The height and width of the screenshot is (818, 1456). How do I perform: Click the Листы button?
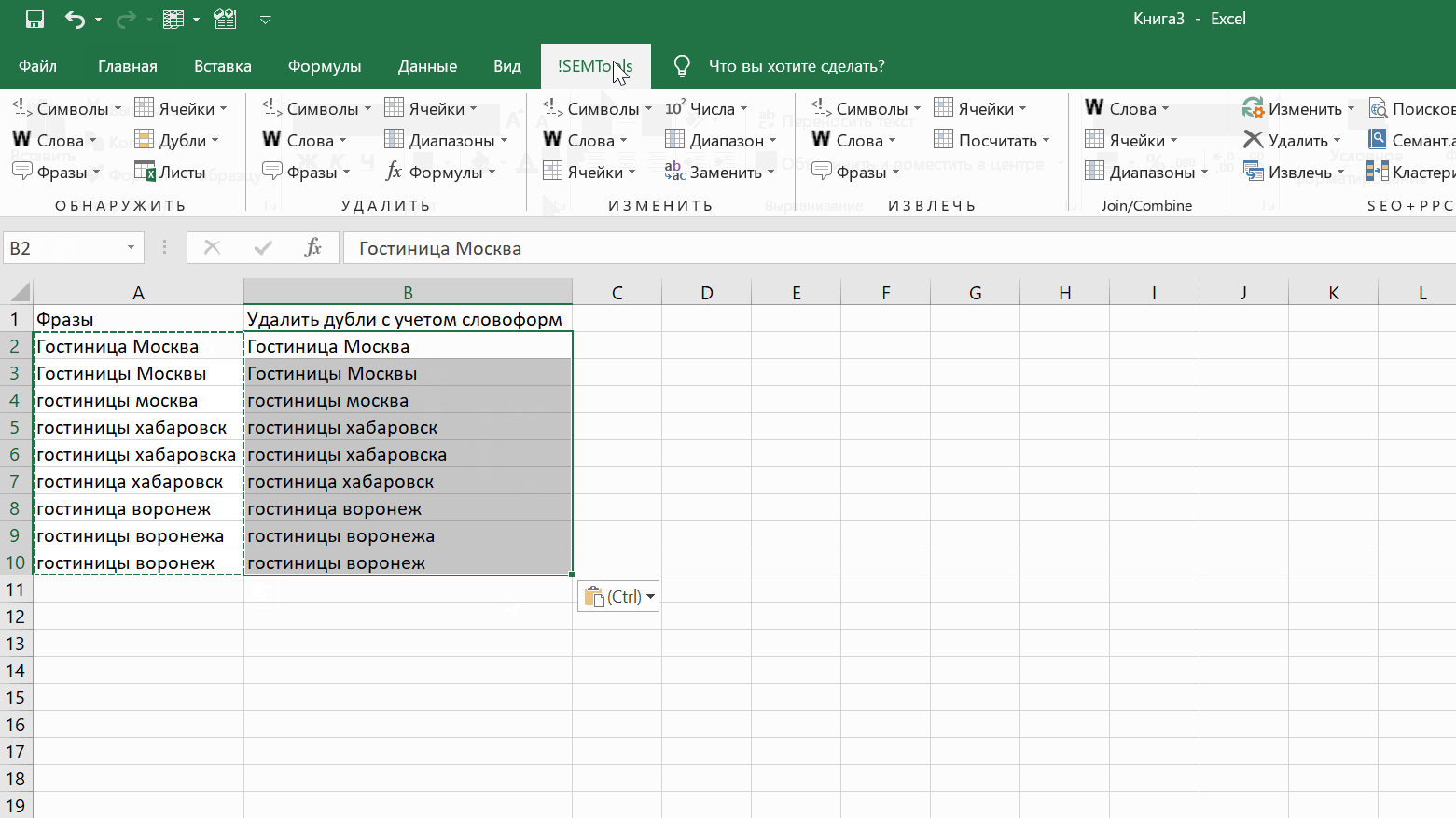170,173
